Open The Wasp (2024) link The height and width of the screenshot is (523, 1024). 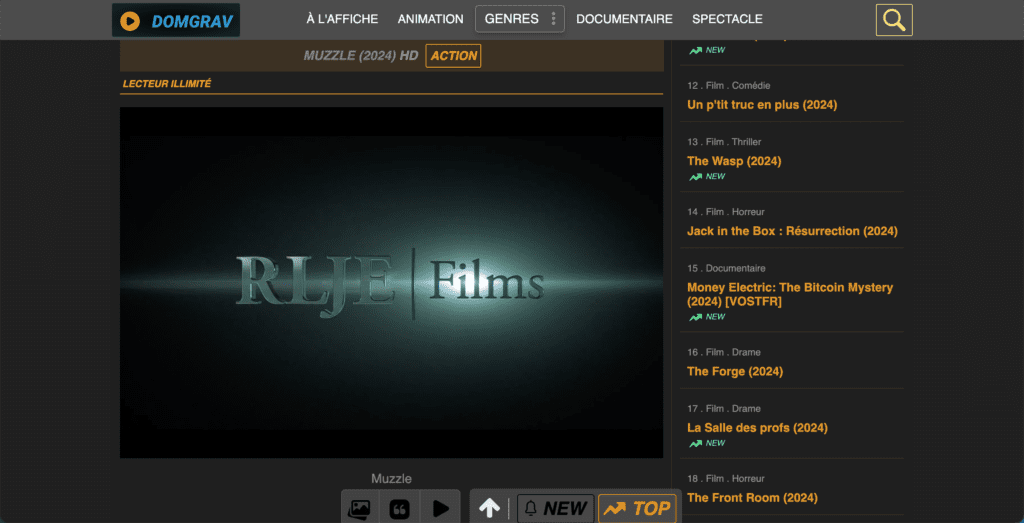tap(734, 161)
